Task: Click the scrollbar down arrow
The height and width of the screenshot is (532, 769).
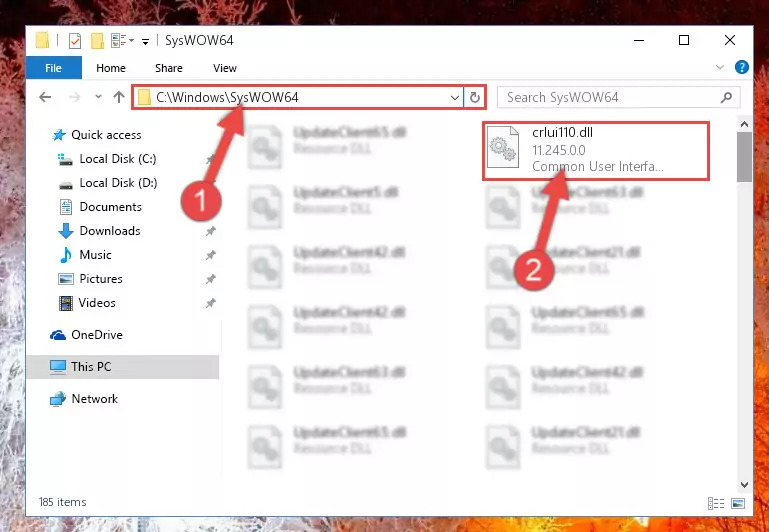Action: (744, 484)
